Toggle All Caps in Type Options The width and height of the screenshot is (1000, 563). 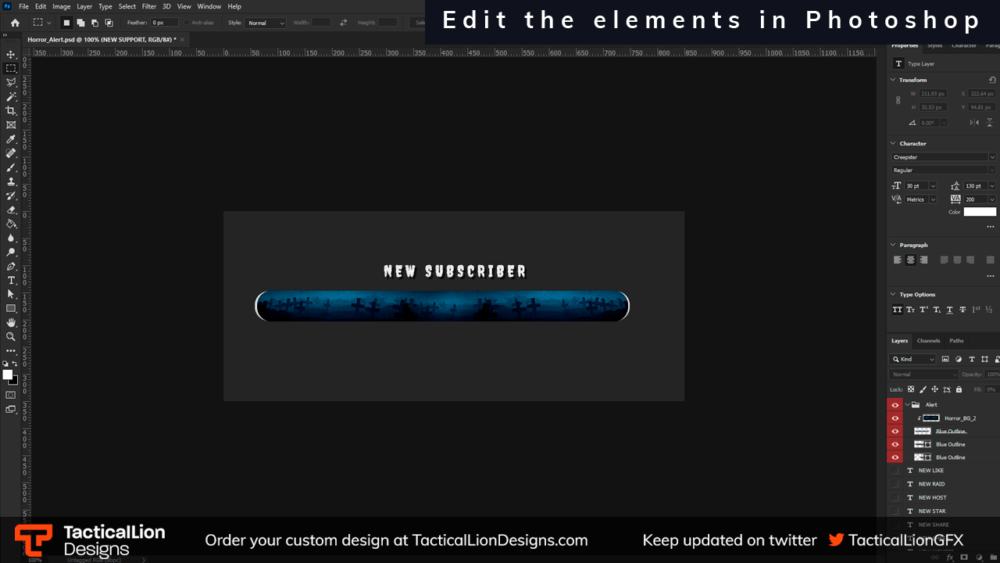coord(897,310)
